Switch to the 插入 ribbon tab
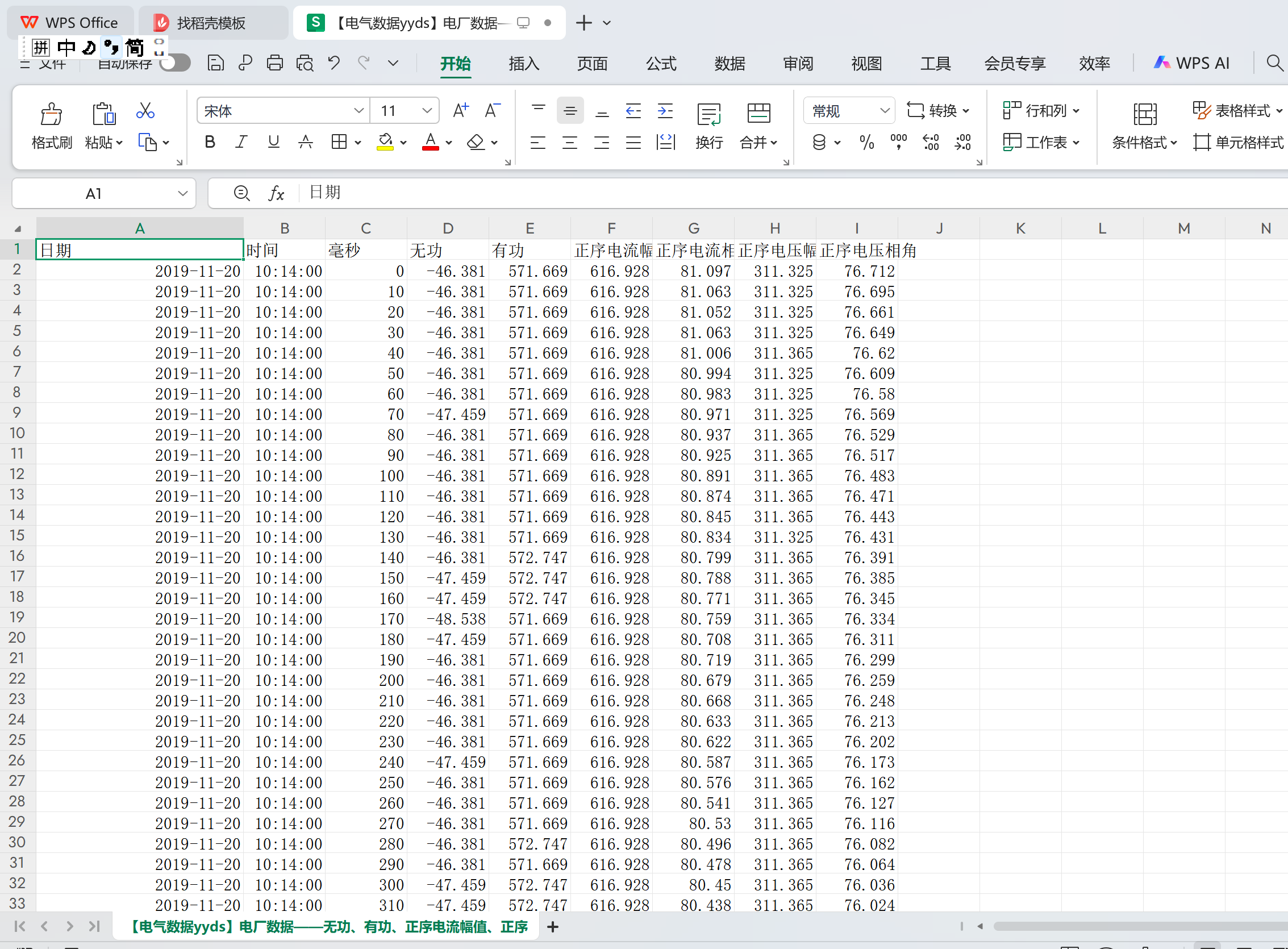1288x949 pixels. point(524,63)
